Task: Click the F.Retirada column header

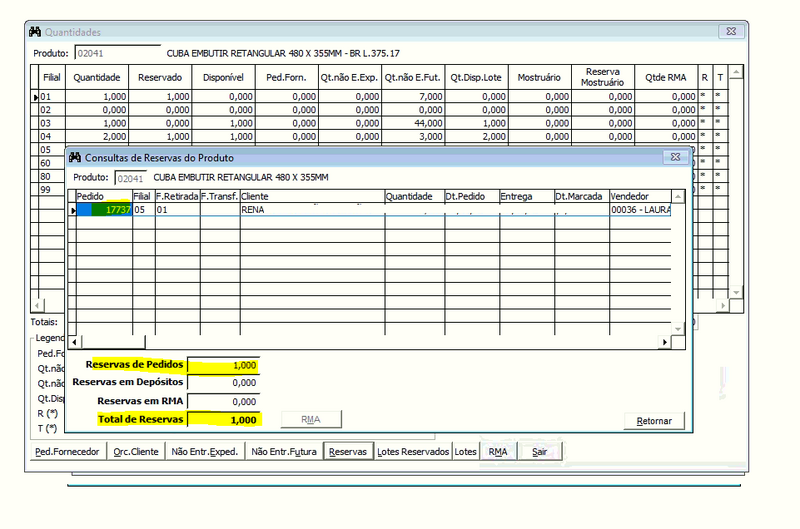Action: 178,196
